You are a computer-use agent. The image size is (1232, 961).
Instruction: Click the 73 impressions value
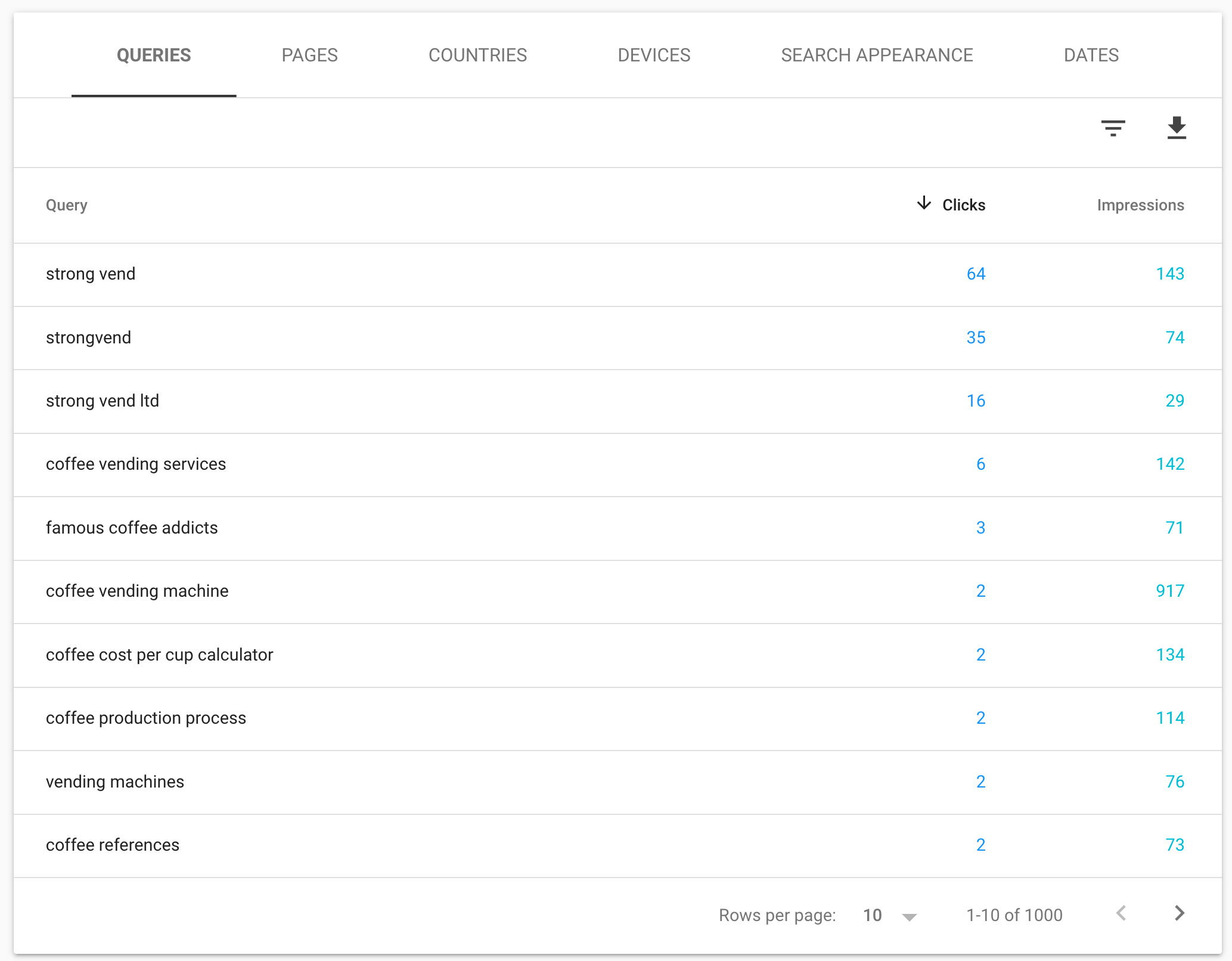pyautogui.click(x=1175, y=845)
